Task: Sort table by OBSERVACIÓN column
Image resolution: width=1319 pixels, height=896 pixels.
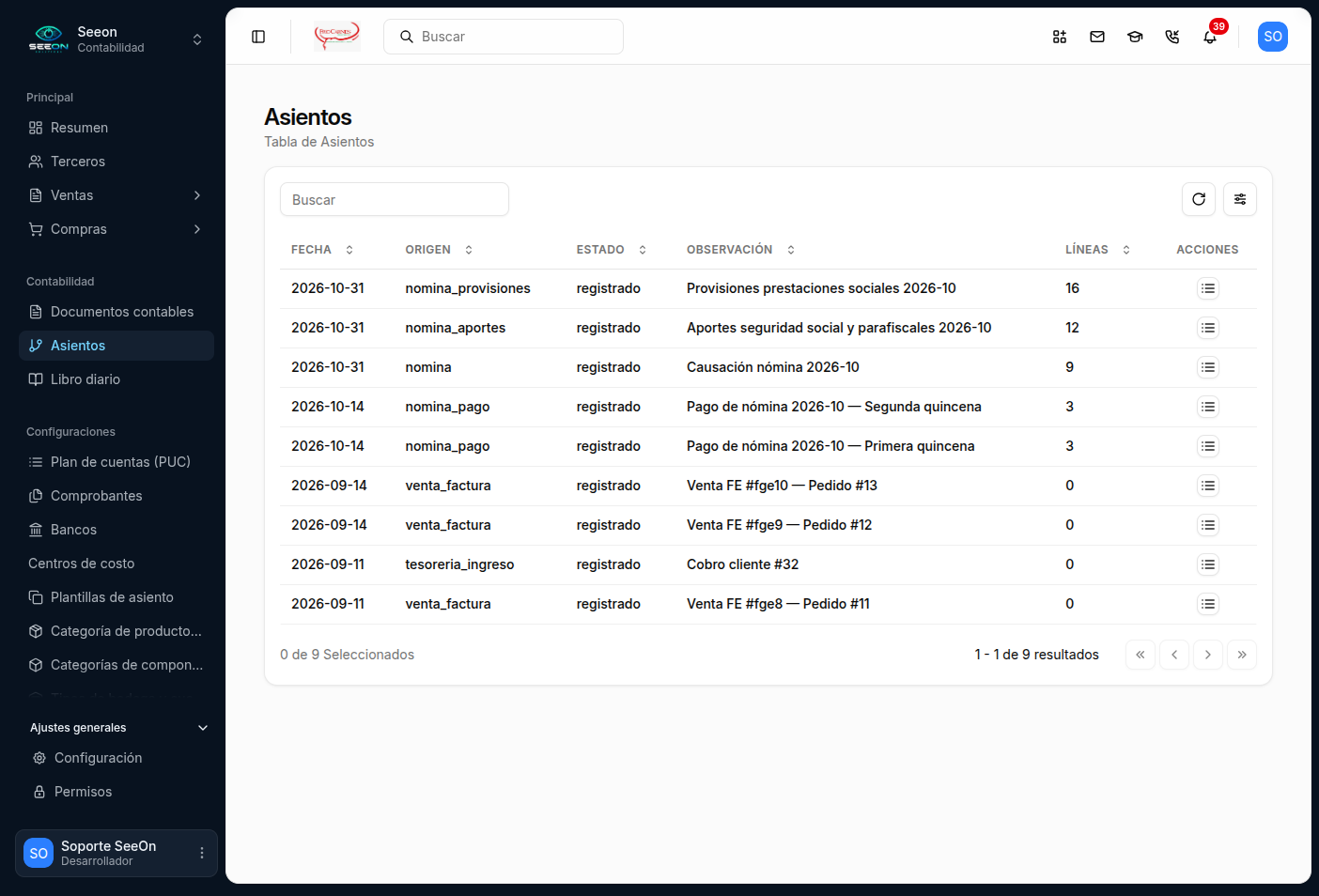Action: point(741,250)
